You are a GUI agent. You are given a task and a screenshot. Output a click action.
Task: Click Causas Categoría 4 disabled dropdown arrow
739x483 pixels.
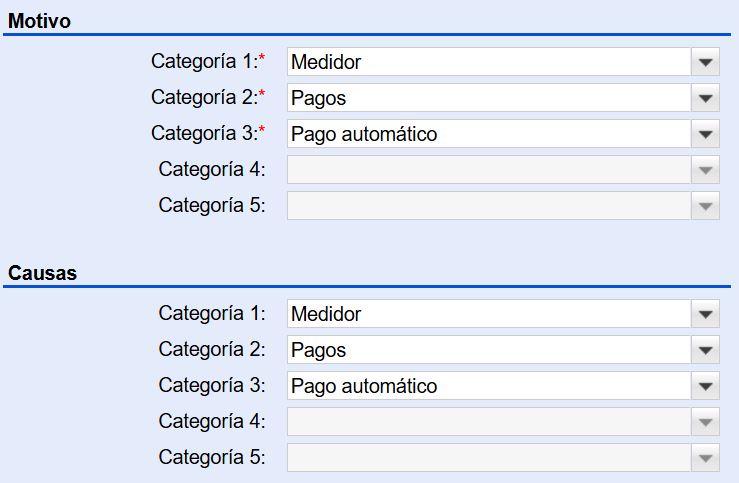click(705, 422)
